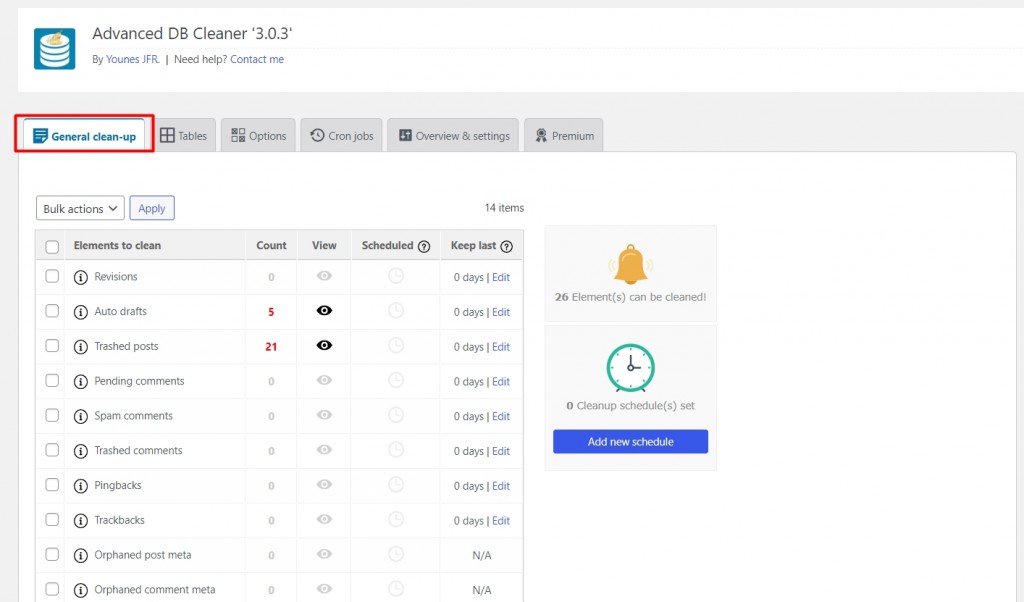Open info icon for Trashed posts row
This screenshot has width=1024, height=602.
click(80, 347)
